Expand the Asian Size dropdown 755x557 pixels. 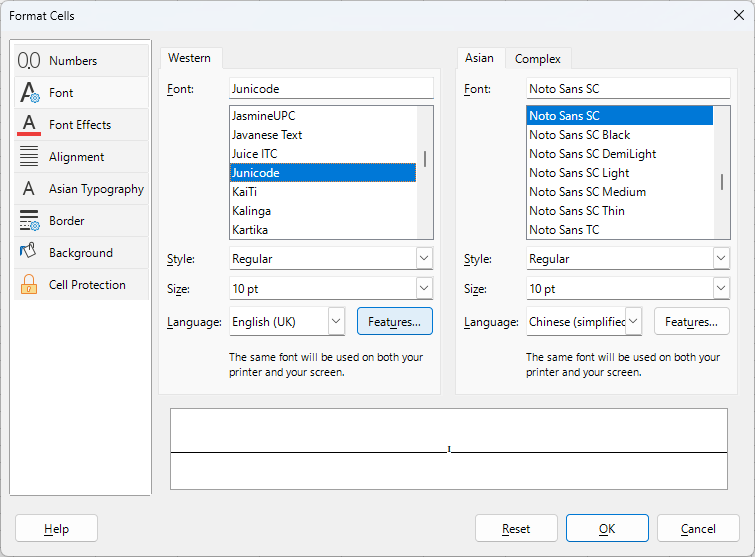(721, 289)
